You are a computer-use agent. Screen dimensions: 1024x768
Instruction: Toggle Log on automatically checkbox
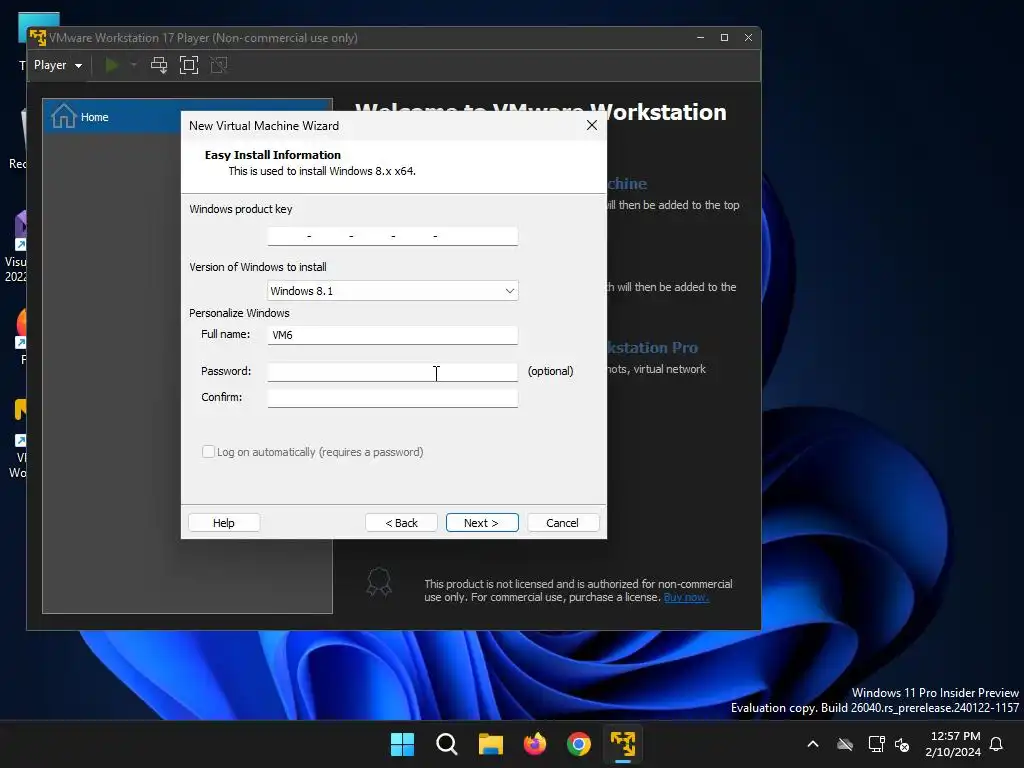(x=208, y=451)
